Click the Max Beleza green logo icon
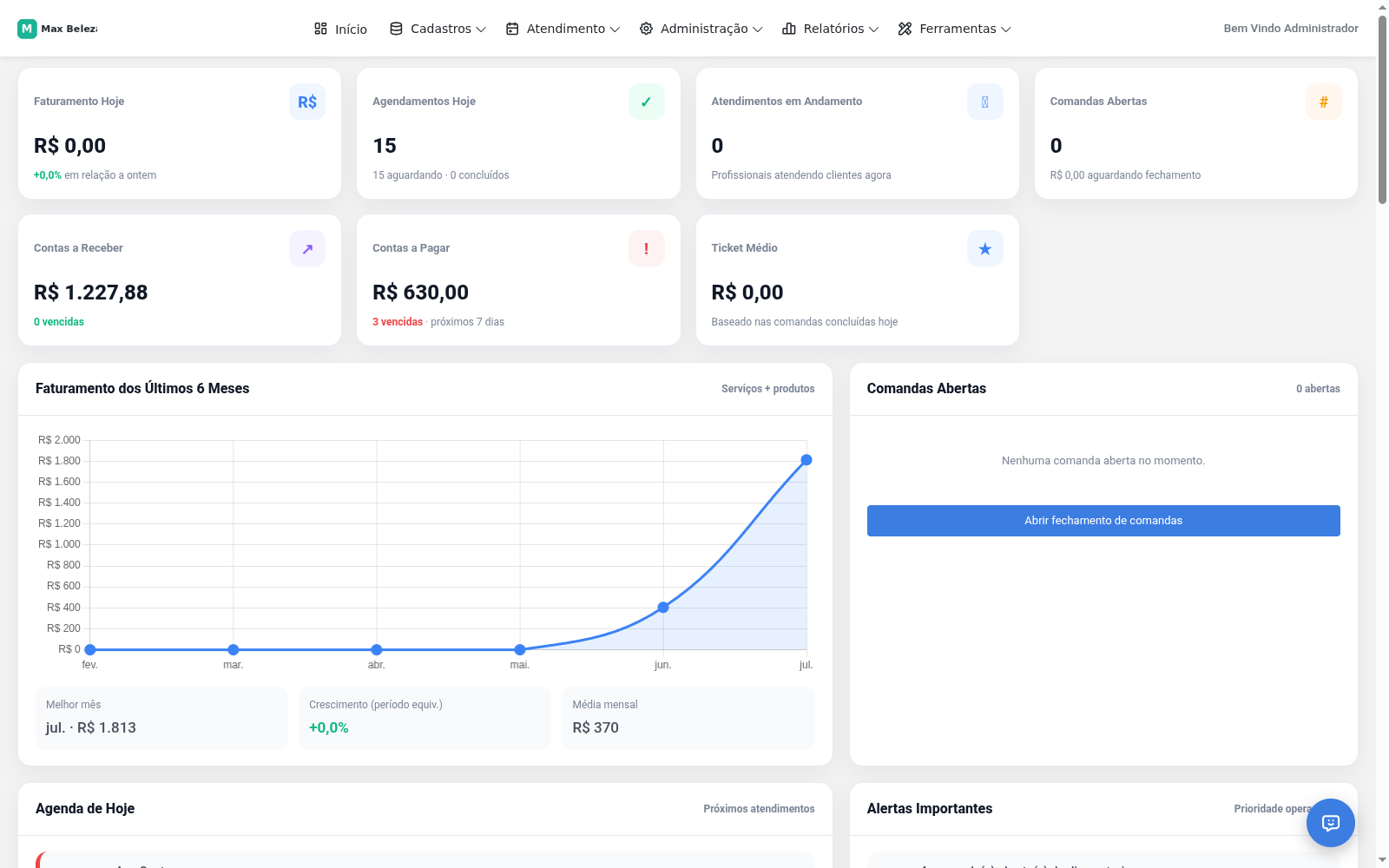Viewport: 1389px width, 868px height. (27, 29)
